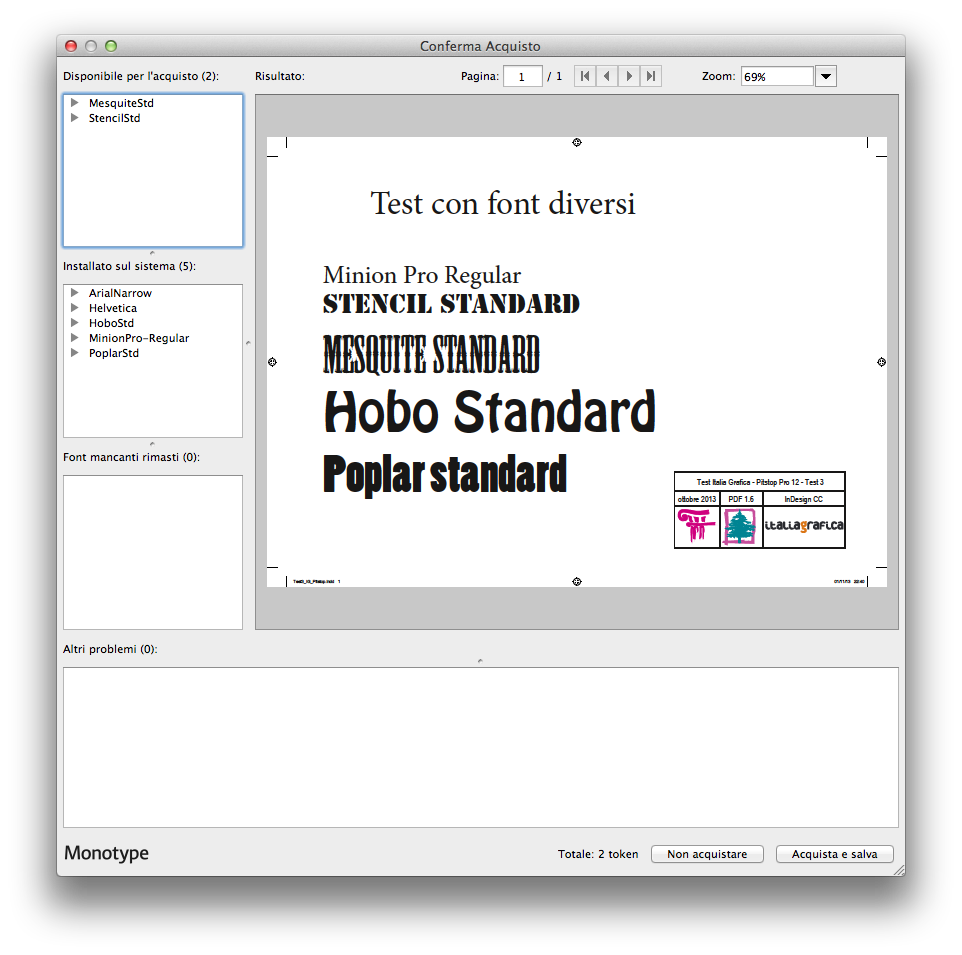Select MinionPro-Regular in installed fonts
Viewport: 962px width, 955px height.
pos(139,338)
